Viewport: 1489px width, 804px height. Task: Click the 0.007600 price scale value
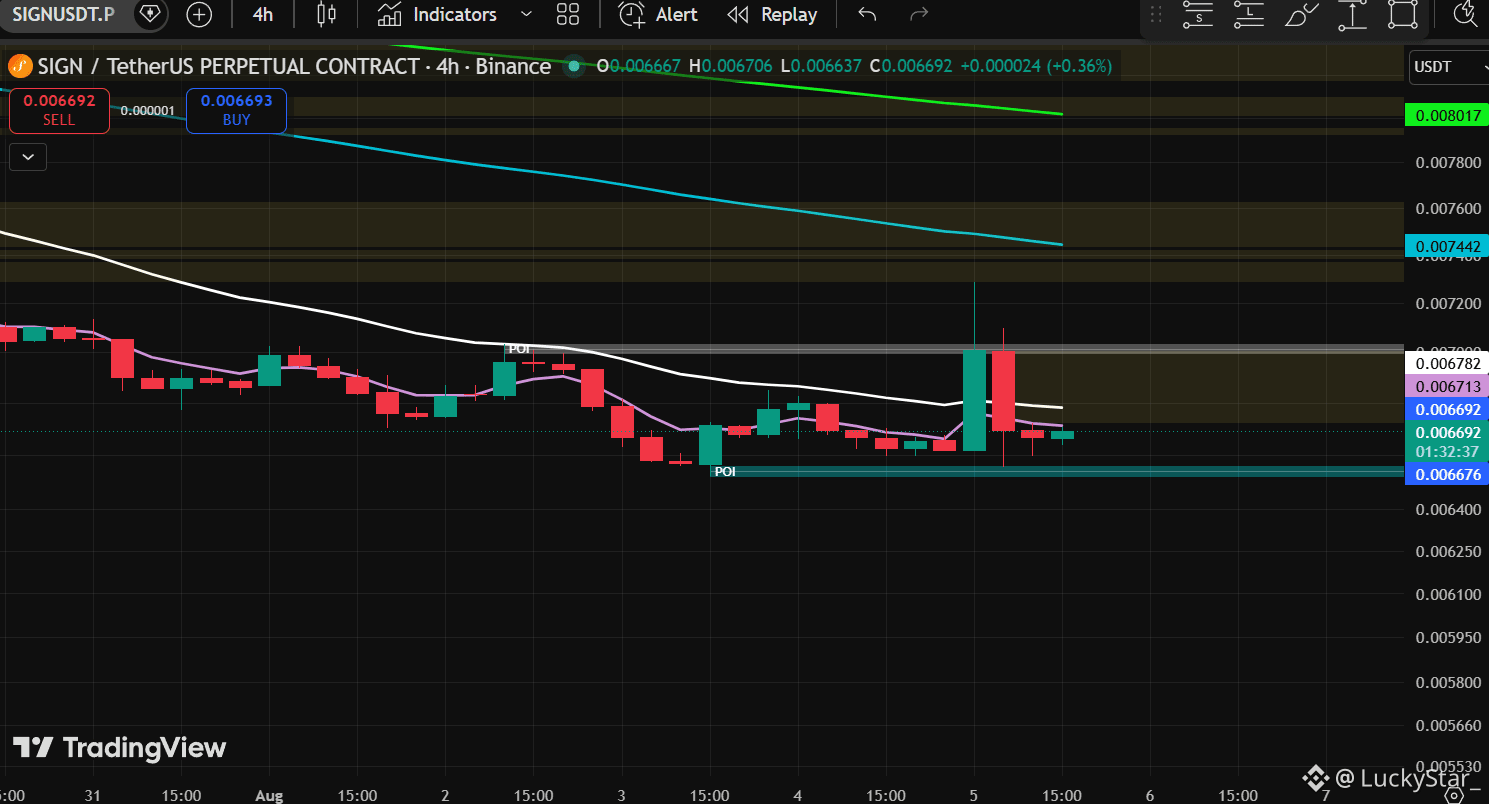tap(1448, 208)
